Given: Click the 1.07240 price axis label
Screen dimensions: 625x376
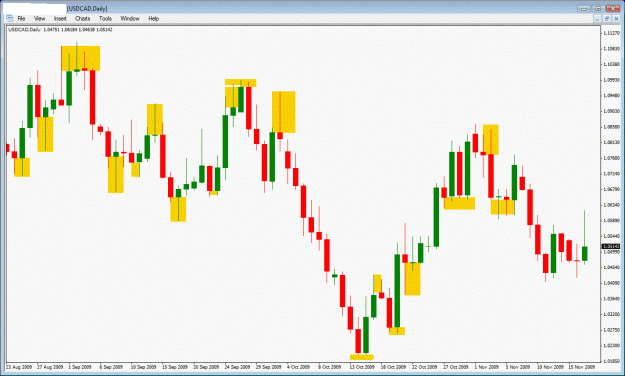Looking at the screenshot, I should tap(612, 174).
